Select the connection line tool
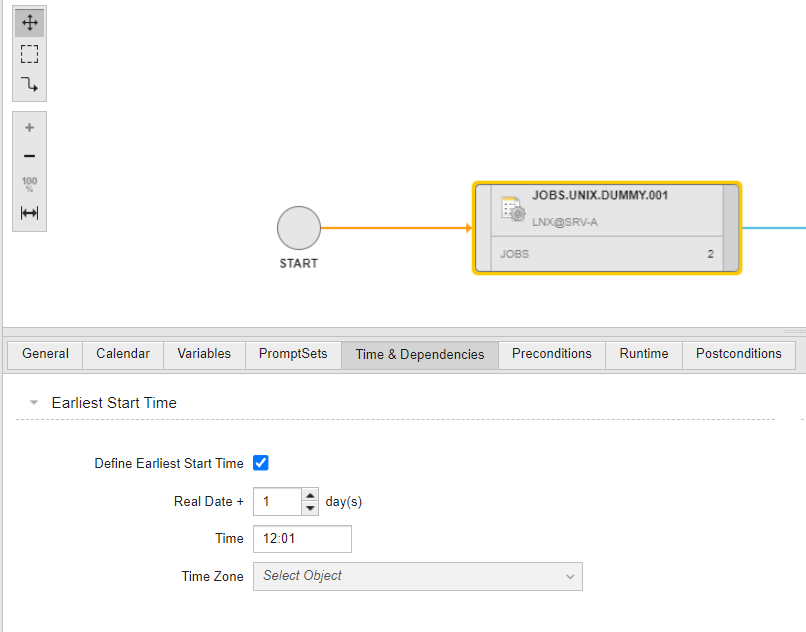The height and width of the screenshot is (632, 806). (x=29, y=86)
